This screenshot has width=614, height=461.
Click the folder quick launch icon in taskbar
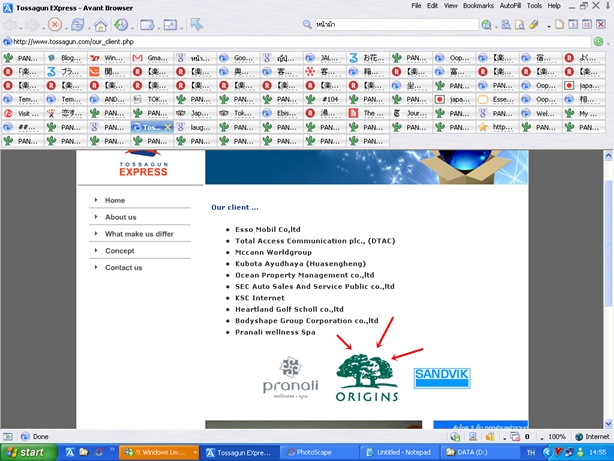(84, 452)
